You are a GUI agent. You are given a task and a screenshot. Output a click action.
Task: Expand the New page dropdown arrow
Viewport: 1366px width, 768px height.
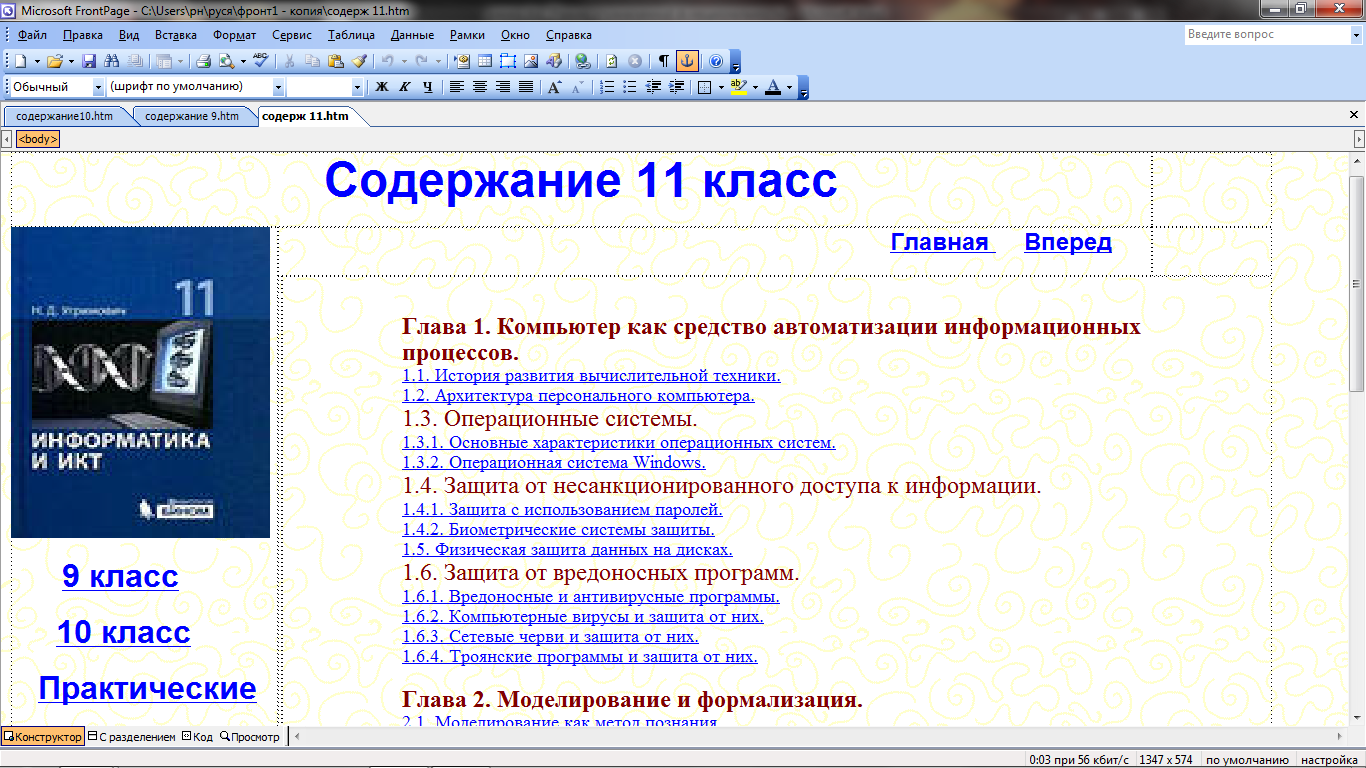coord(36,61)
